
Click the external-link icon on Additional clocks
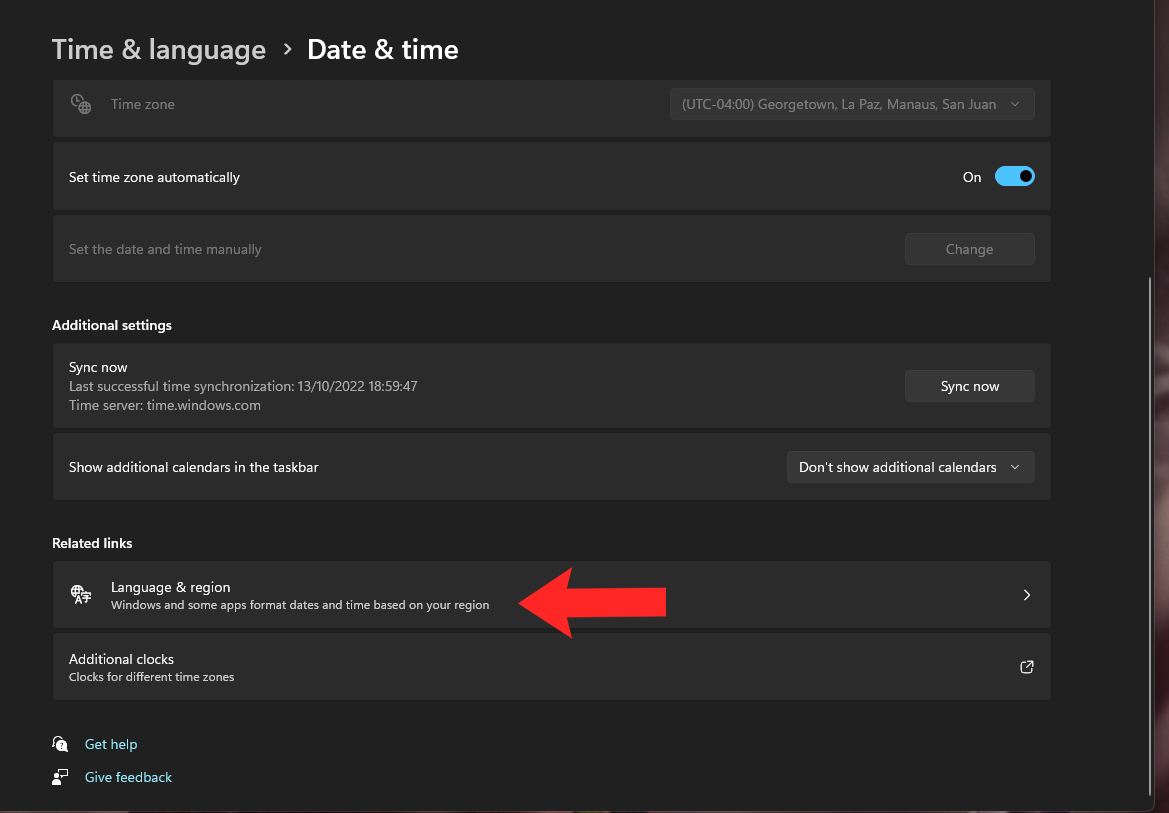1026,667
